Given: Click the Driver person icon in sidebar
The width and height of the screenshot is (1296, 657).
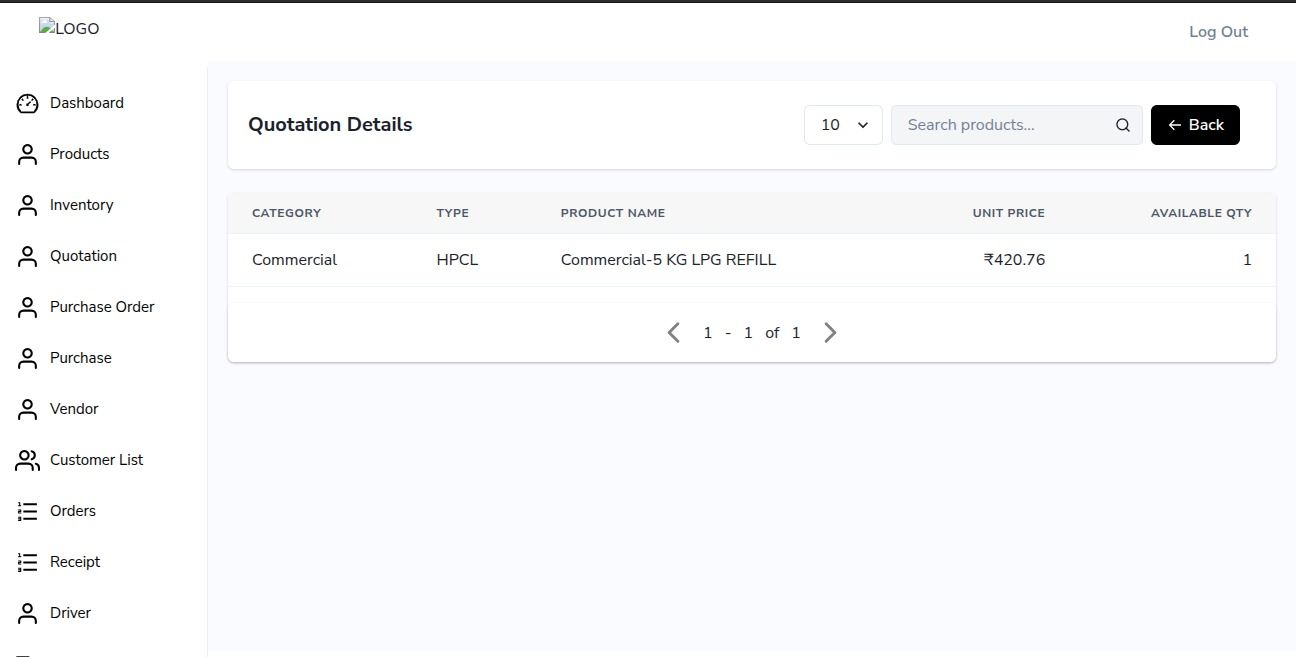Looking at the screenshot, I should (x=27, y=613).
